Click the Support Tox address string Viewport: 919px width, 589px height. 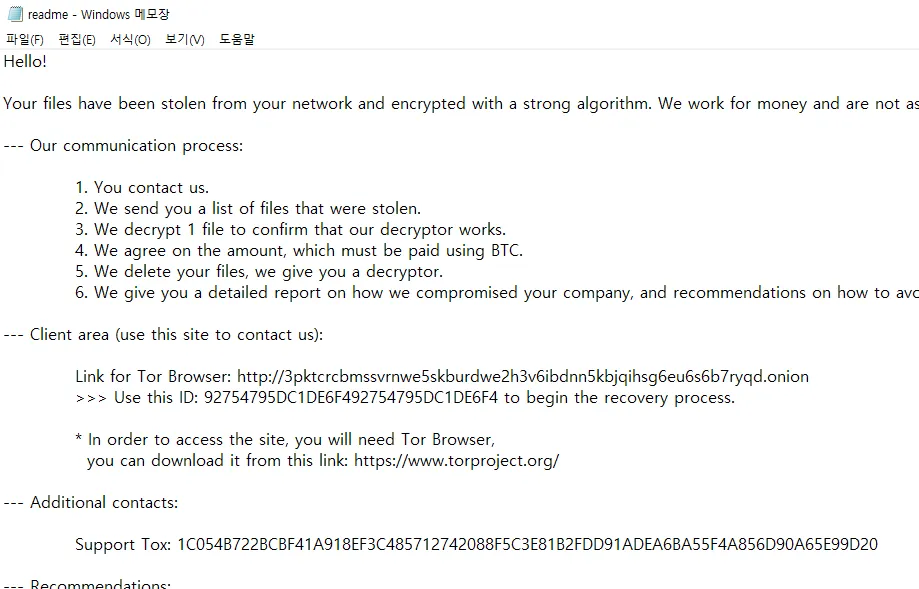tap(527, 544)
